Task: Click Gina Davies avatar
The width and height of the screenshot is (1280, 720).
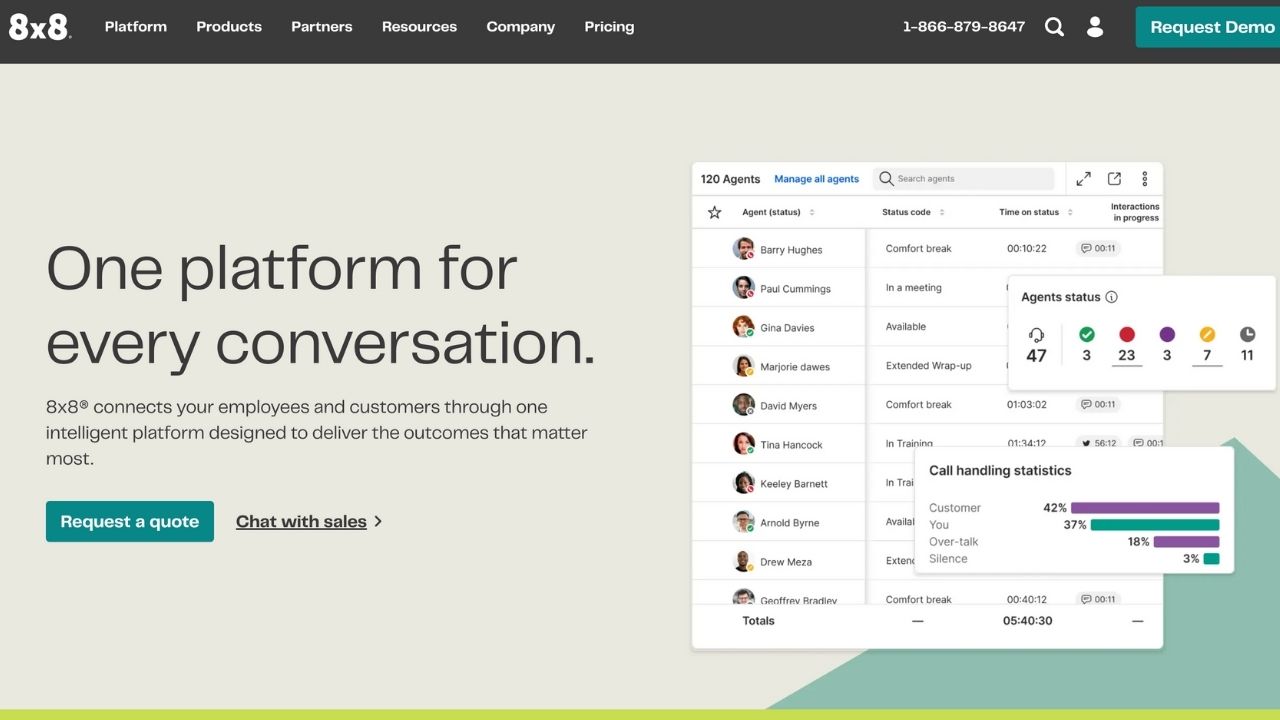Action: (743, 327)
